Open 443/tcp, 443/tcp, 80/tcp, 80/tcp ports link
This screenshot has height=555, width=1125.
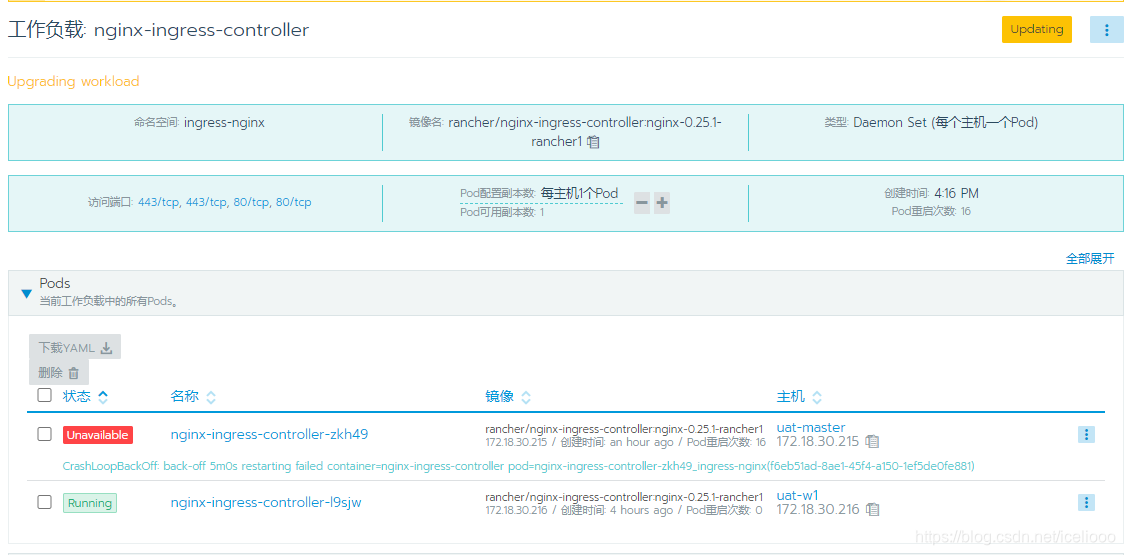[224, 202]
